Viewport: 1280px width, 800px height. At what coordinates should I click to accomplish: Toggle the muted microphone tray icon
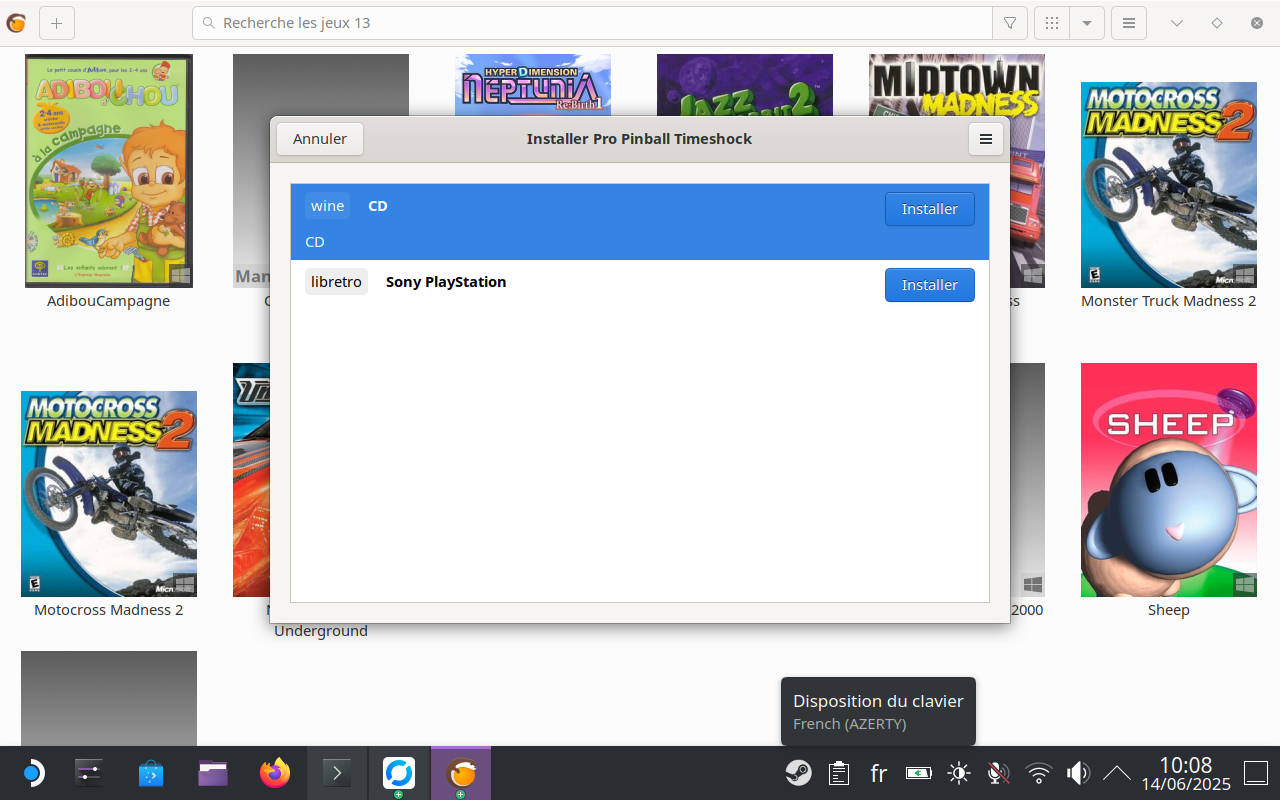[x=998, y=773]
